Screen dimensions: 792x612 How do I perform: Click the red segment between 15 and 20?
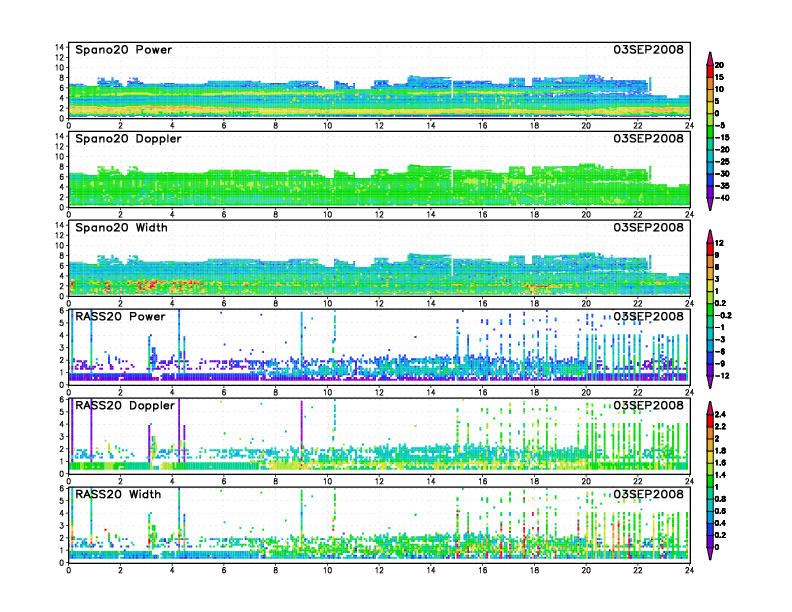710,71
